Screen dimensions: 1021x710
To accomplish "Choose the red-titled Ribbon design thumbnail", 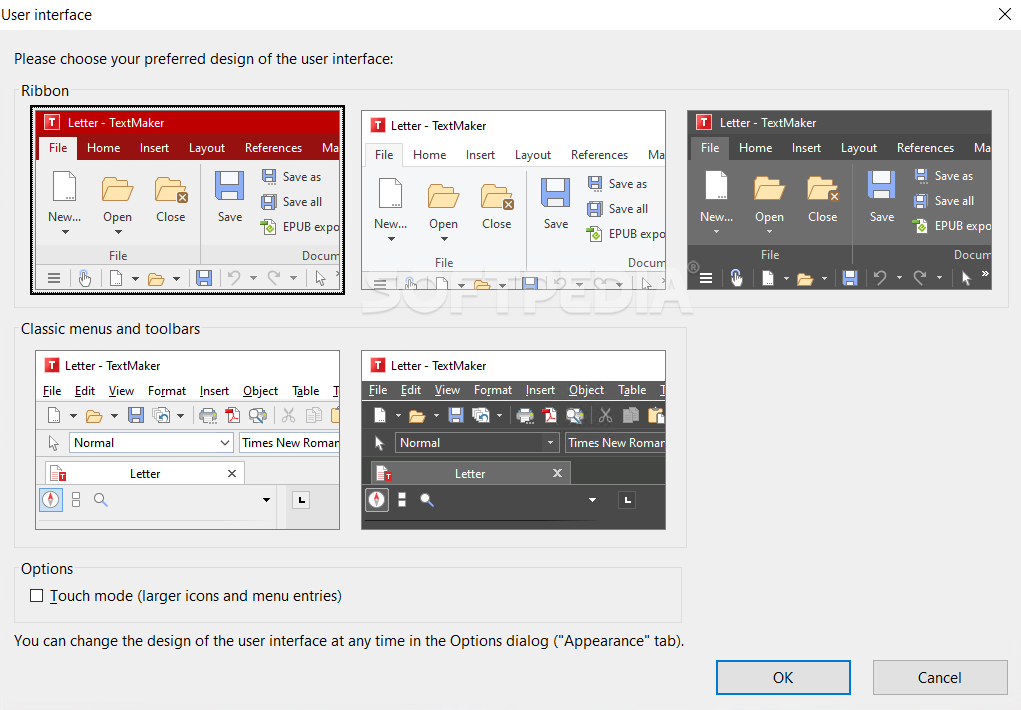I will coord(188,200).
